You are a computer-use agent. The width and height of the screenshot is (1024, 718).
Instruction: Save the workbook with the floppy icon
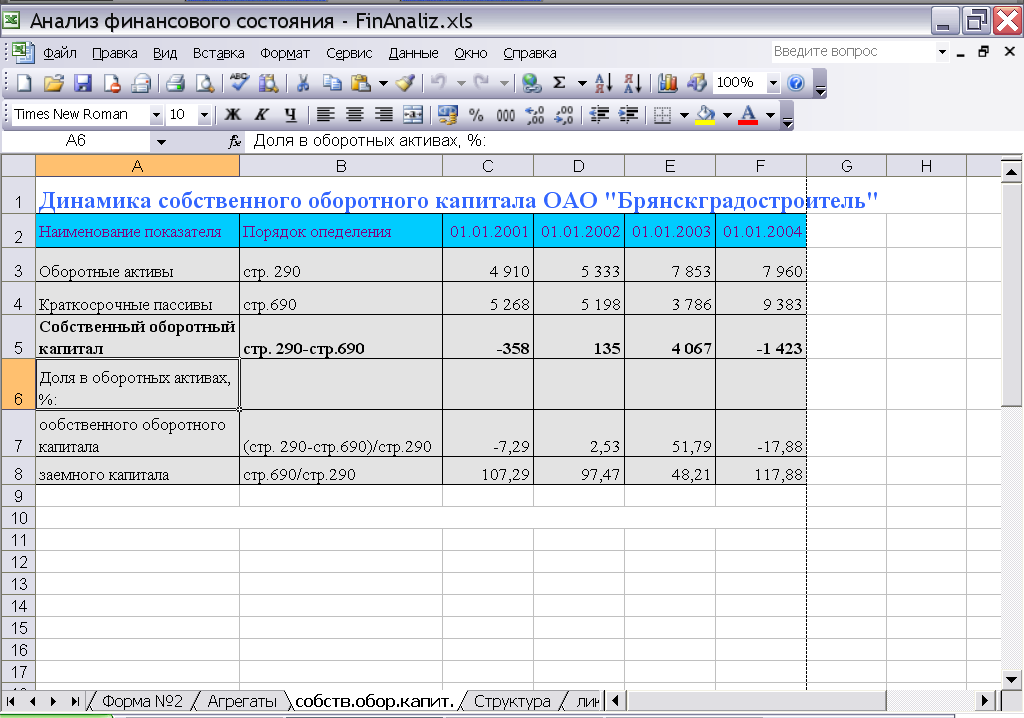click(83, 83)
